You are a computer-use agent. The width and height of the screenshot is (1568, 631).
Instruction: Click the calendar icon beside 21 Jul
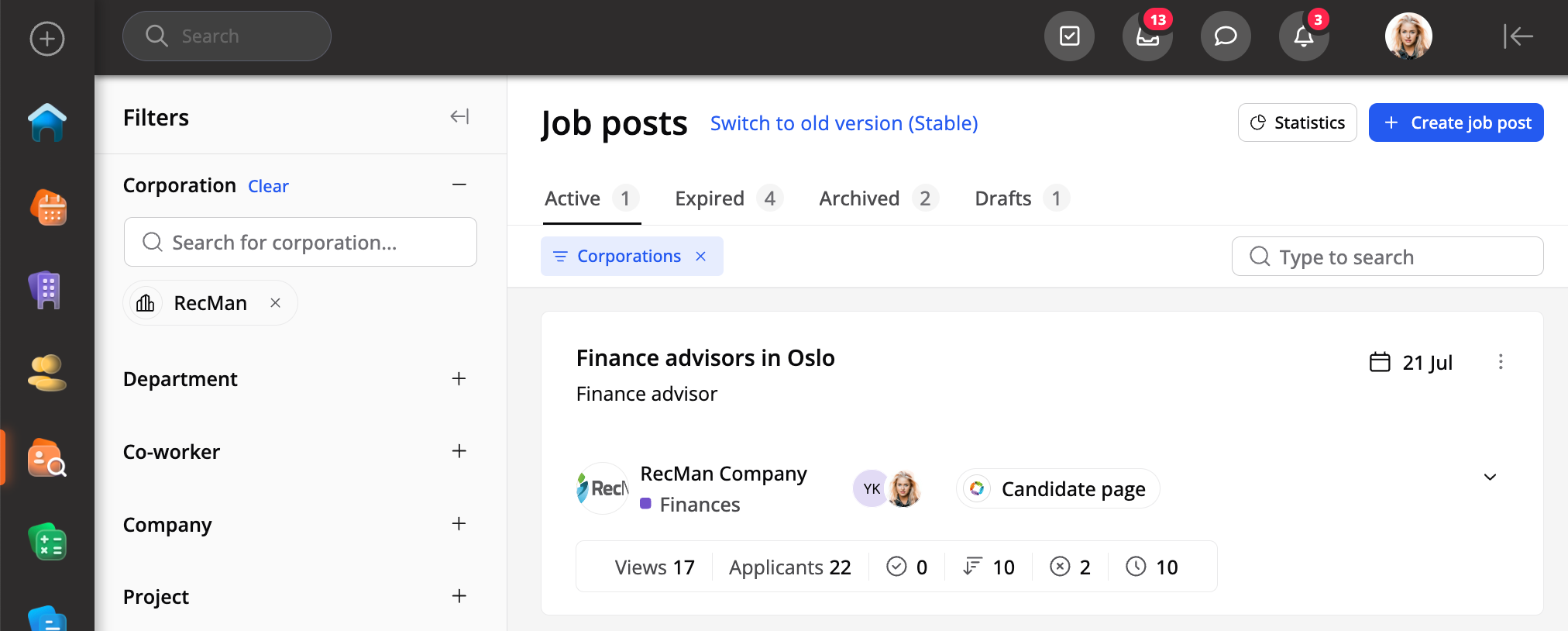[1380, 362]
